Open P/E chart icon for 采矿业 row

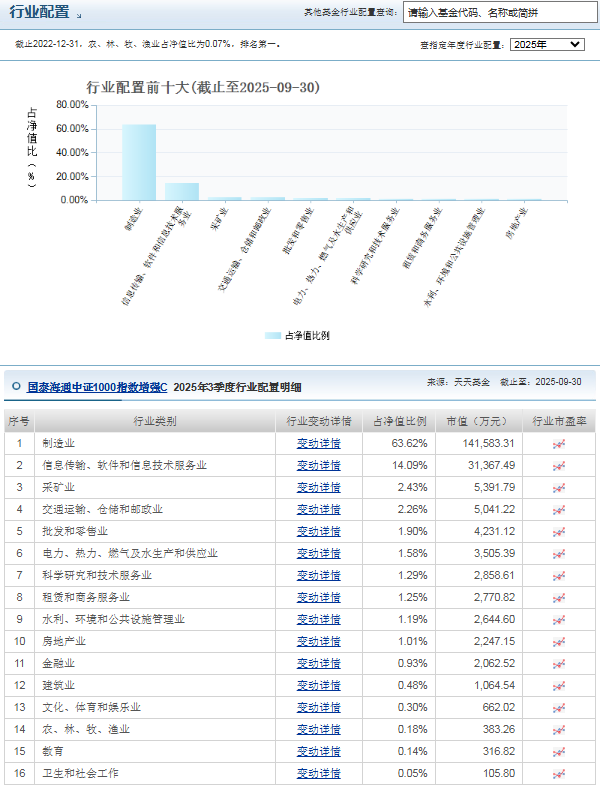pyautogui.click(x=559, y=488)
